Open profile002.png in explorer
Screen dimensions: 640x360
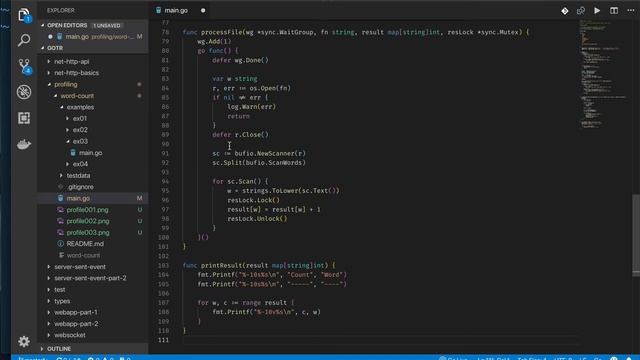click(x=88, y=221)
